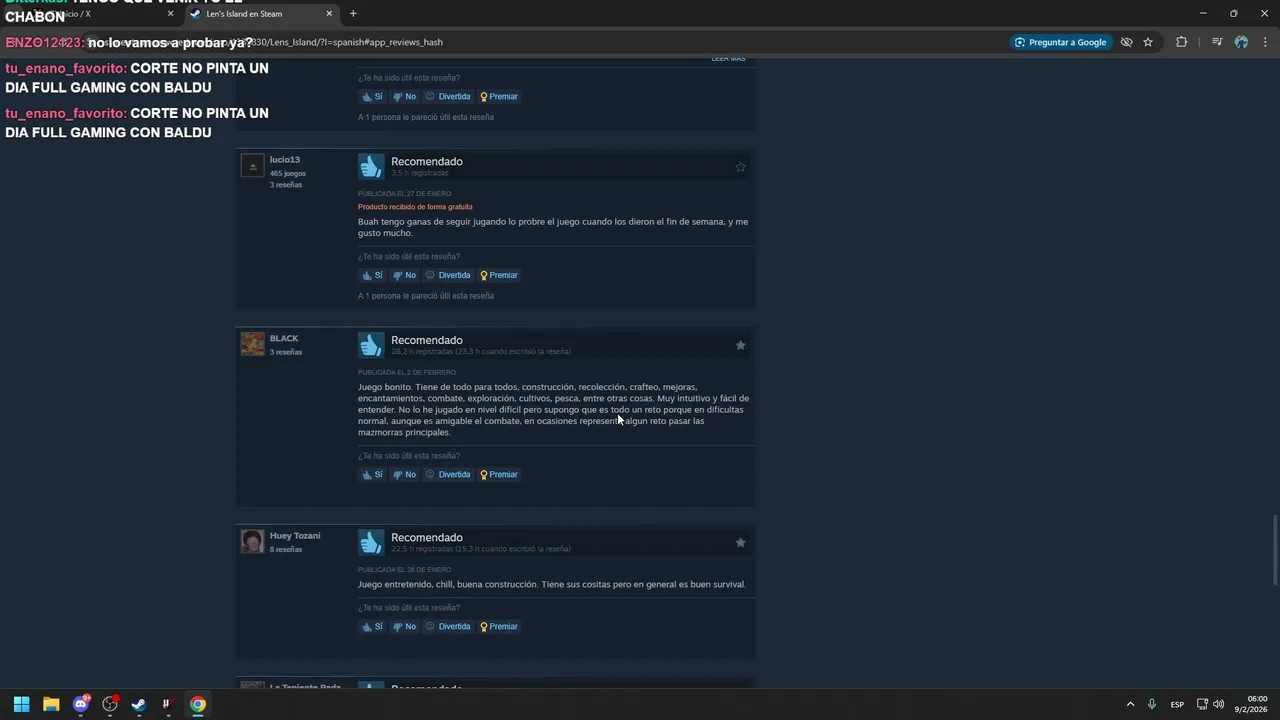The height and width of the screenshot is (720, 1280).
Task: Vote No on BLACK's review
Action: click(x=404, y=474)
